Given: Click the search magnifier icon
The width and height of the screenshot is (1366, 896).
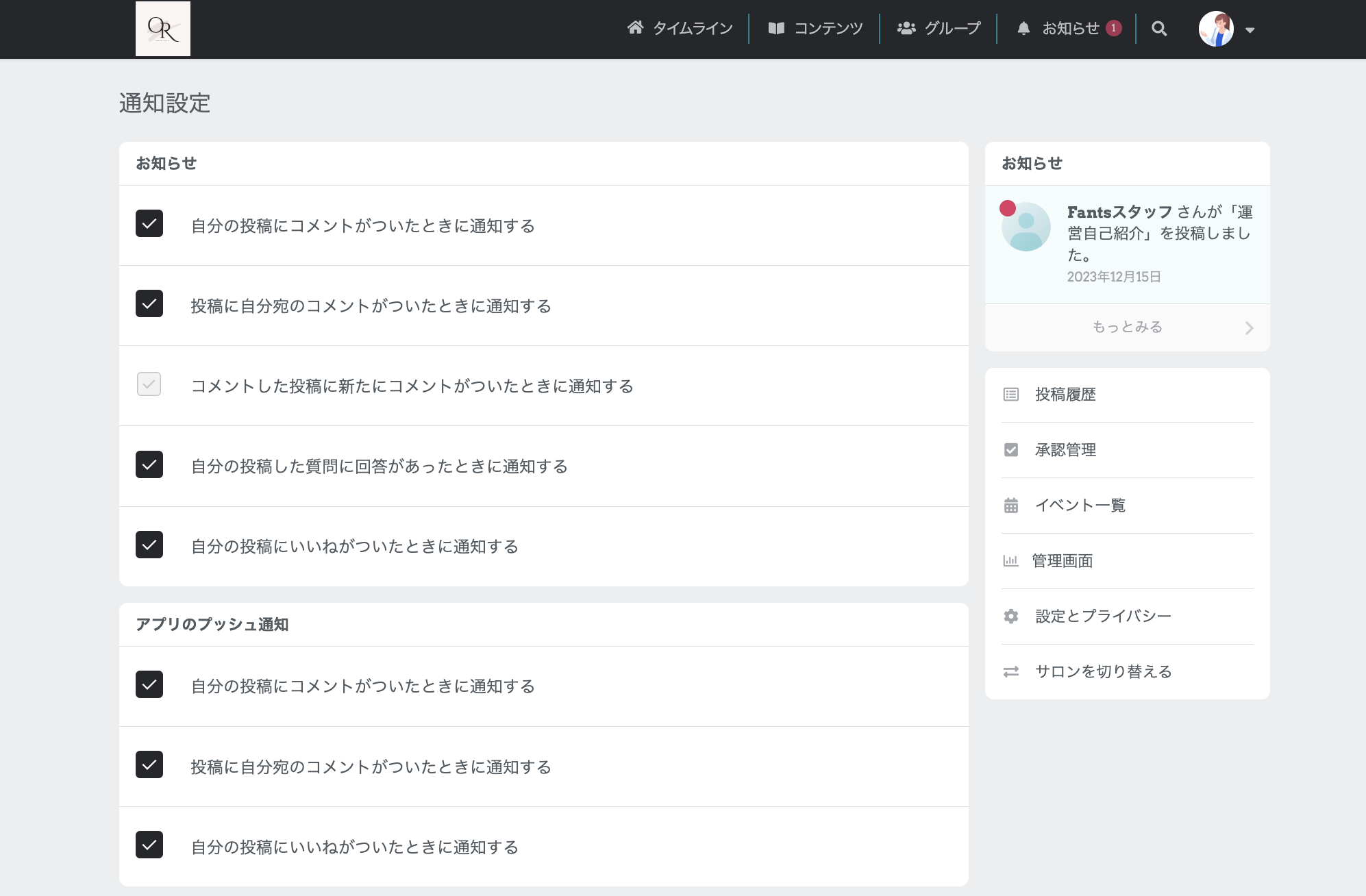Looking at the screenshot, I should (x=1159, y=29).
